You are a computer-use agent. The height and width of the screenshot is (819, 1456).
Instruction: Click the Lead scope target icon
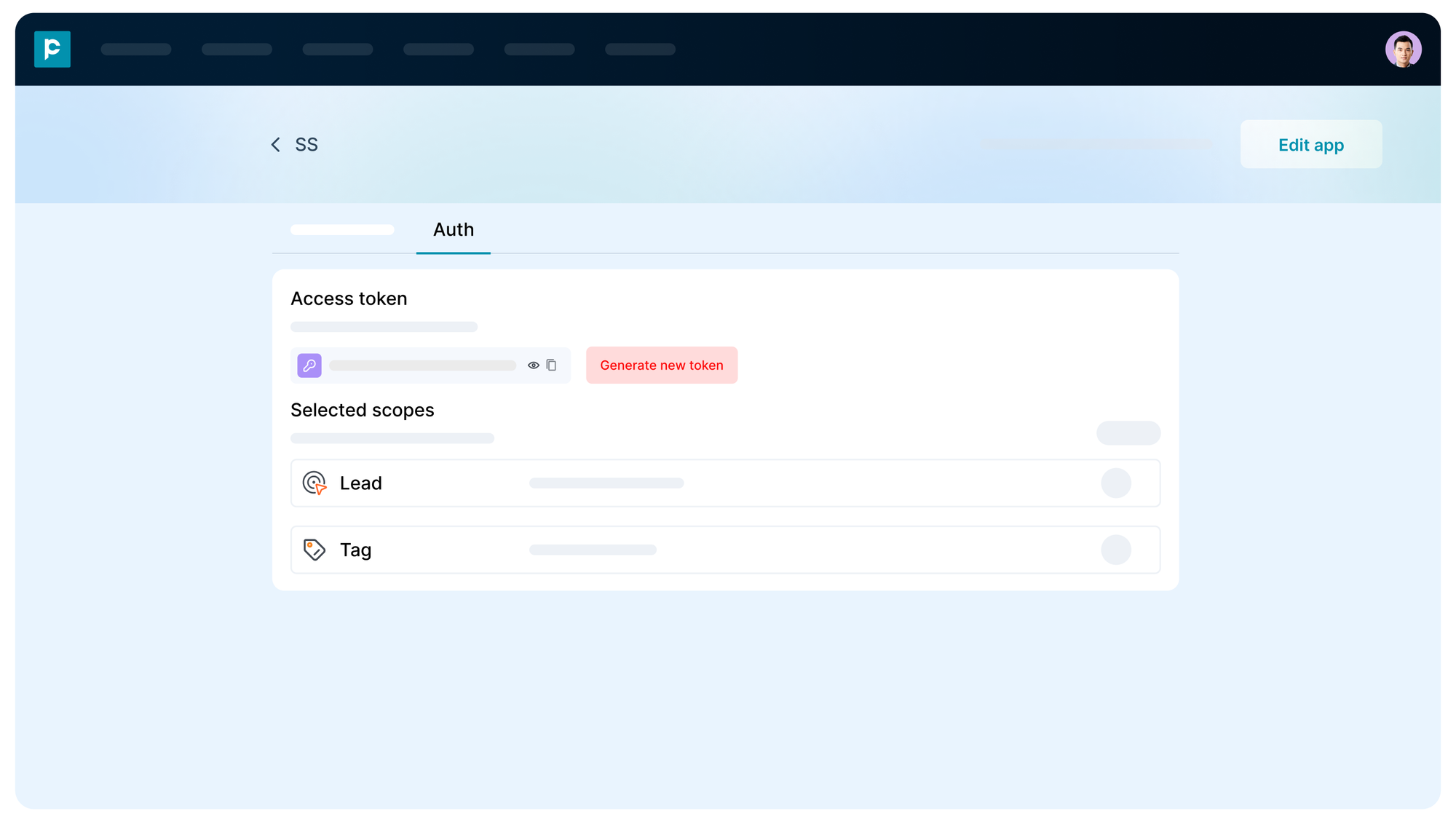[314, 483]
